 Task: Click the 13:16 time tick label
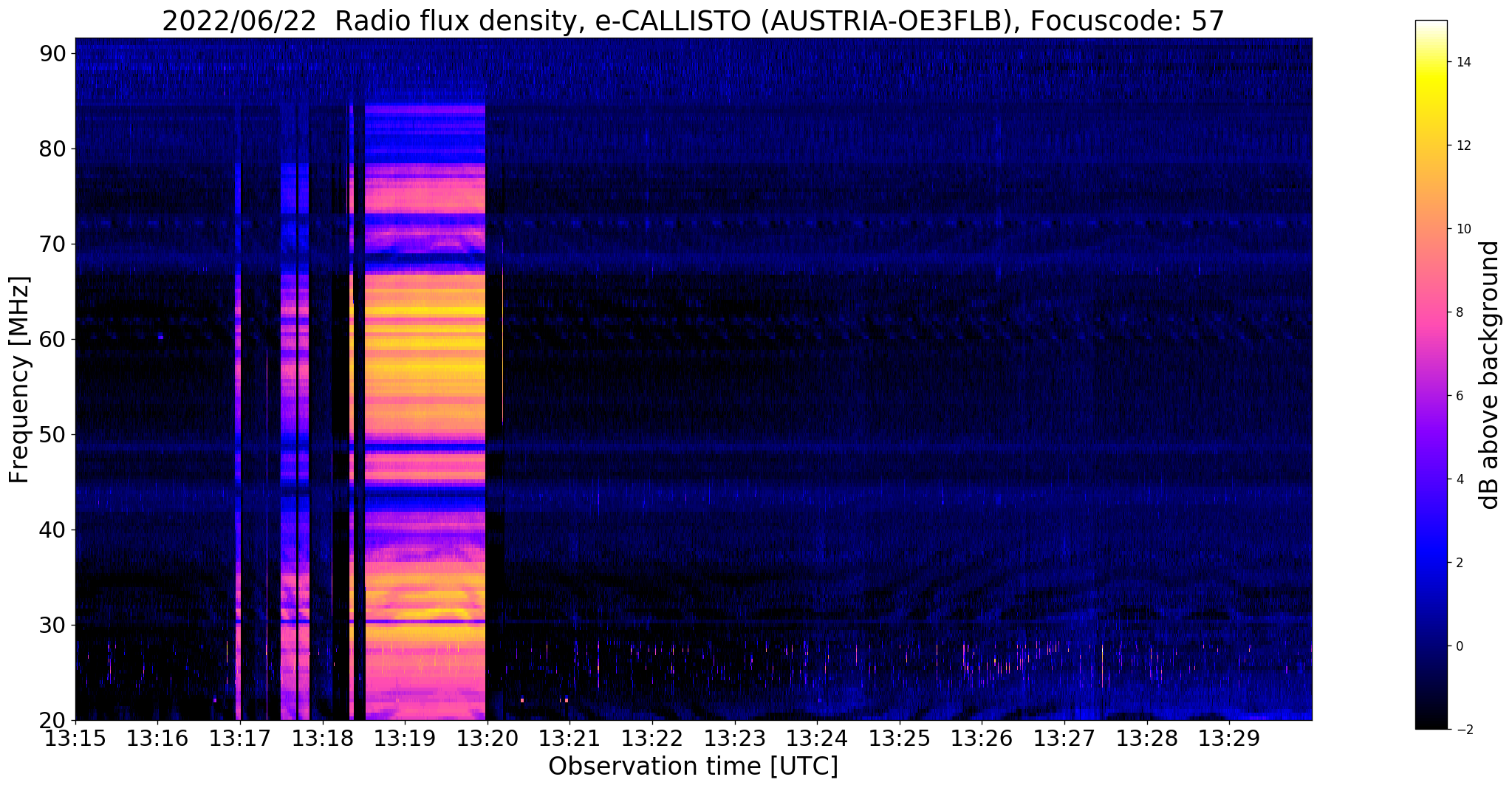[x=157, y=739]
